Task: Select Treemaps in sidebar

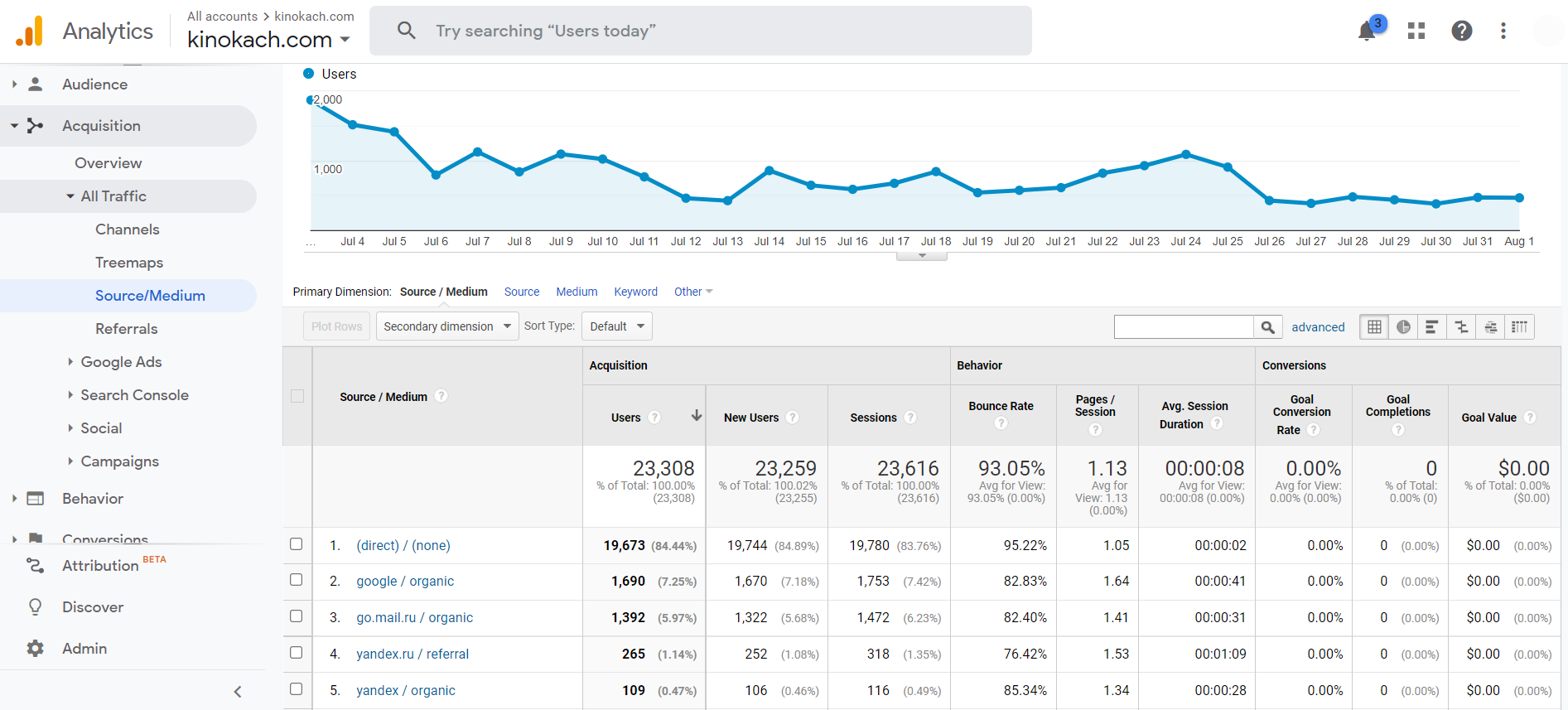Action: (129, 263)
